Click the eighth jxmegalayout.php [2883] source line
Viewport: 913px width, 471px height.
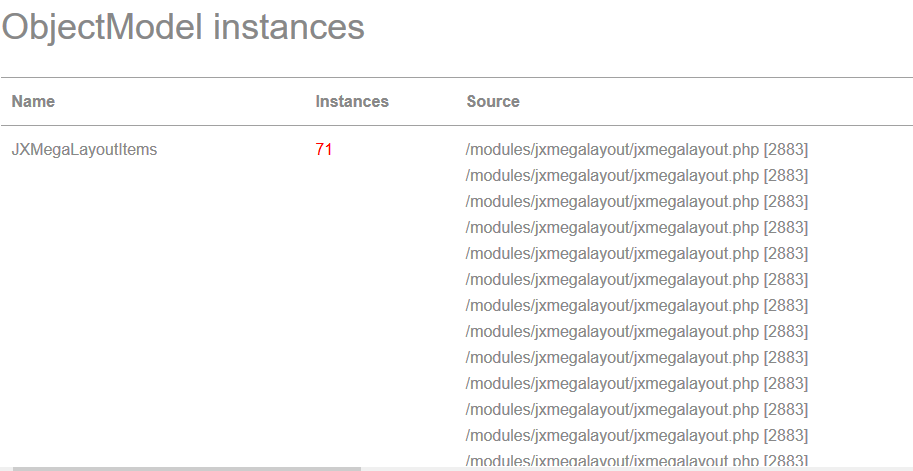pos(637,331)
